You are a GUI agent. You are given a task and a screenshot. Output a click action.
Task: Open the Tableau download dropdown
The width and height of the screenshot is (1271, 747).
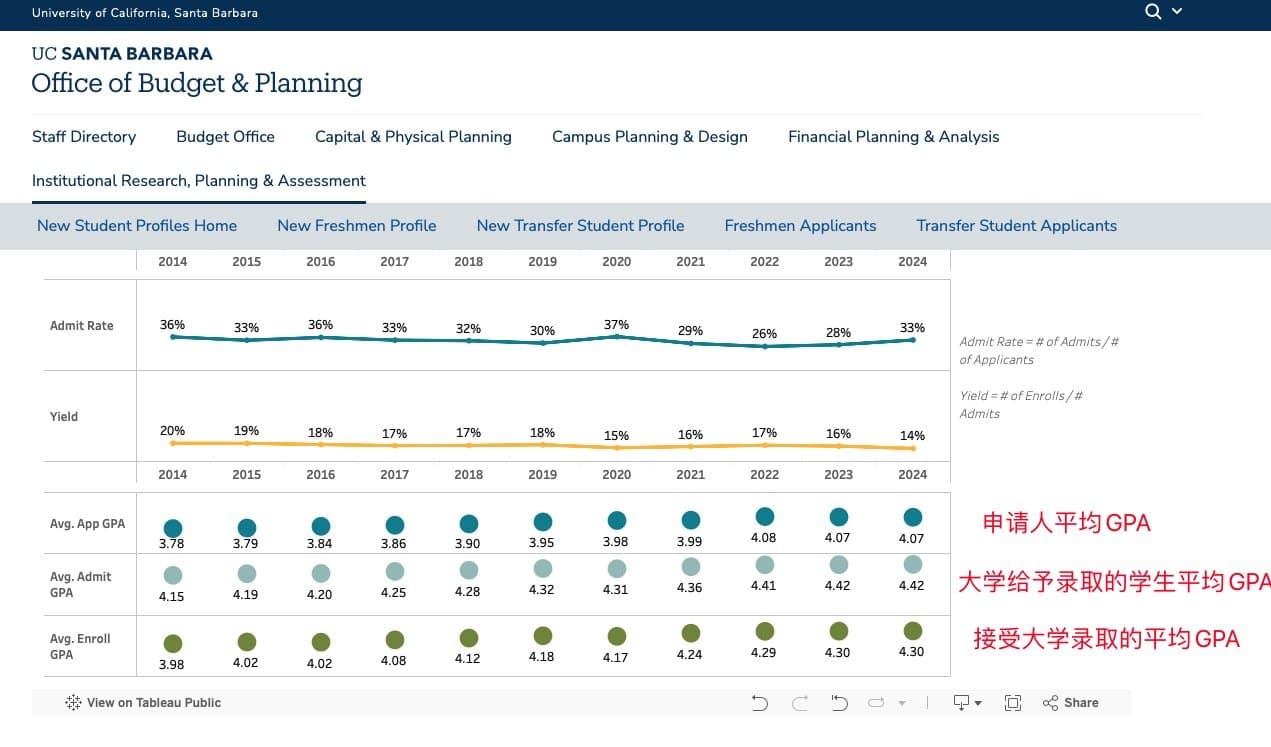click(968, 703)
